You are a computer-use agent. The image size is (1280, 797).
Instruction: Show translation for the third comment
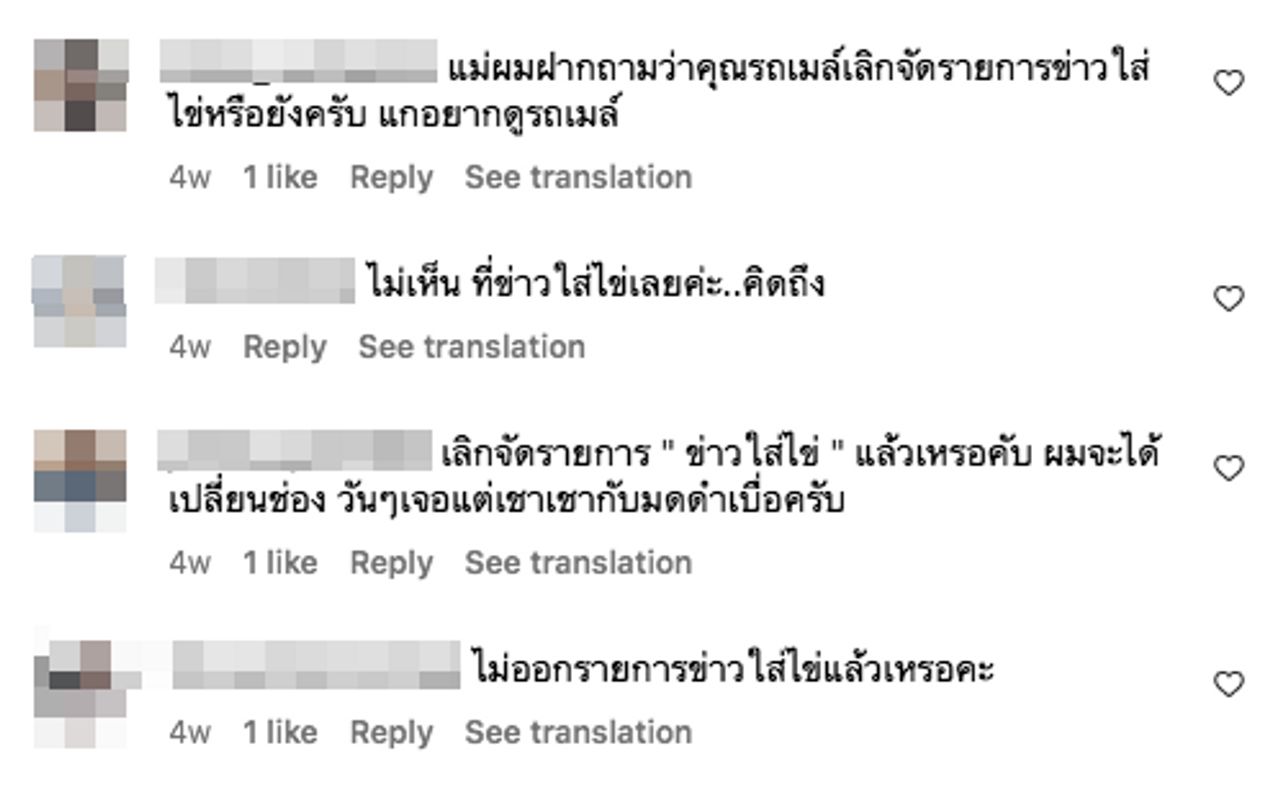point(578,563)
